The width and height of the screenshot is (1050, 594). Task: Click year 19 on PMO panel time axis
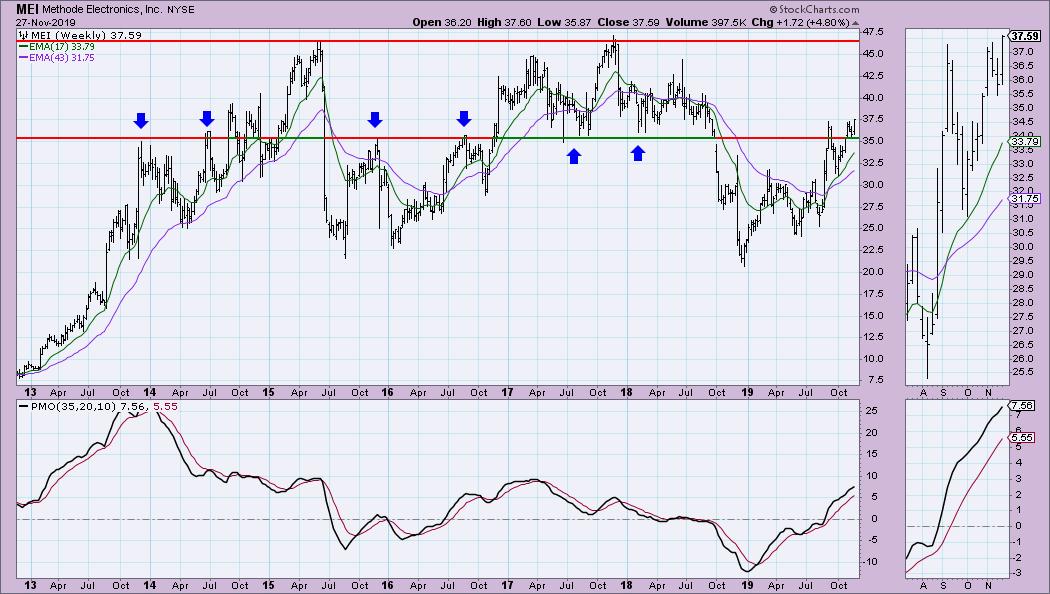click(x=747, y=585)
